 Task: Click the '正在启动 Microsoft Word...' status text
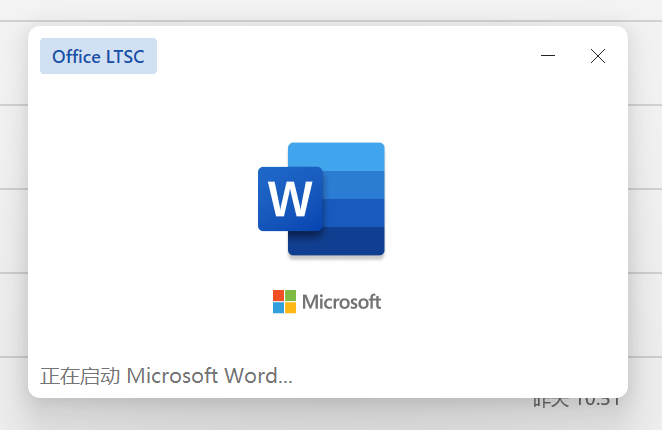click(x=166, y=376)
